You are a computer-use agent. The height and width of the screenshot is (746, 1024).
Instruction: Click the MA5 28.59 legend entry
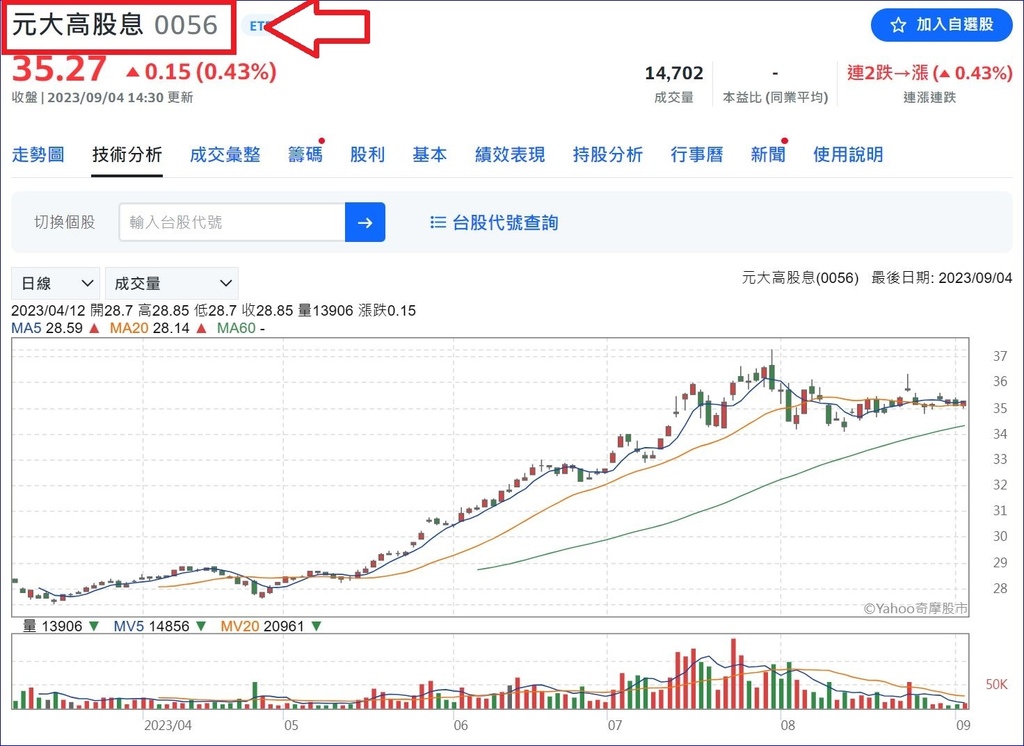(x=56, y=328)
